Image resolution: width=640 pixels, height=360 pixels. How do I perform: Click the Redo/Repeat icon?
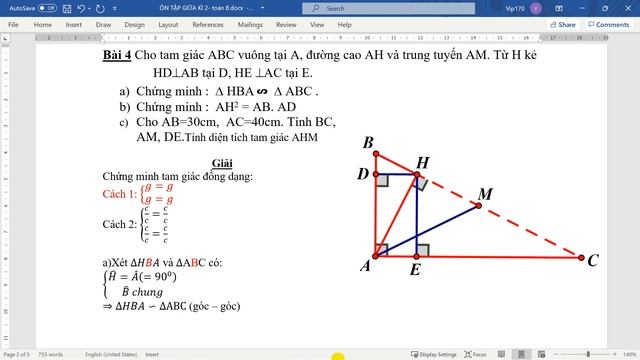pyautogui.click(x=100, y=8)
